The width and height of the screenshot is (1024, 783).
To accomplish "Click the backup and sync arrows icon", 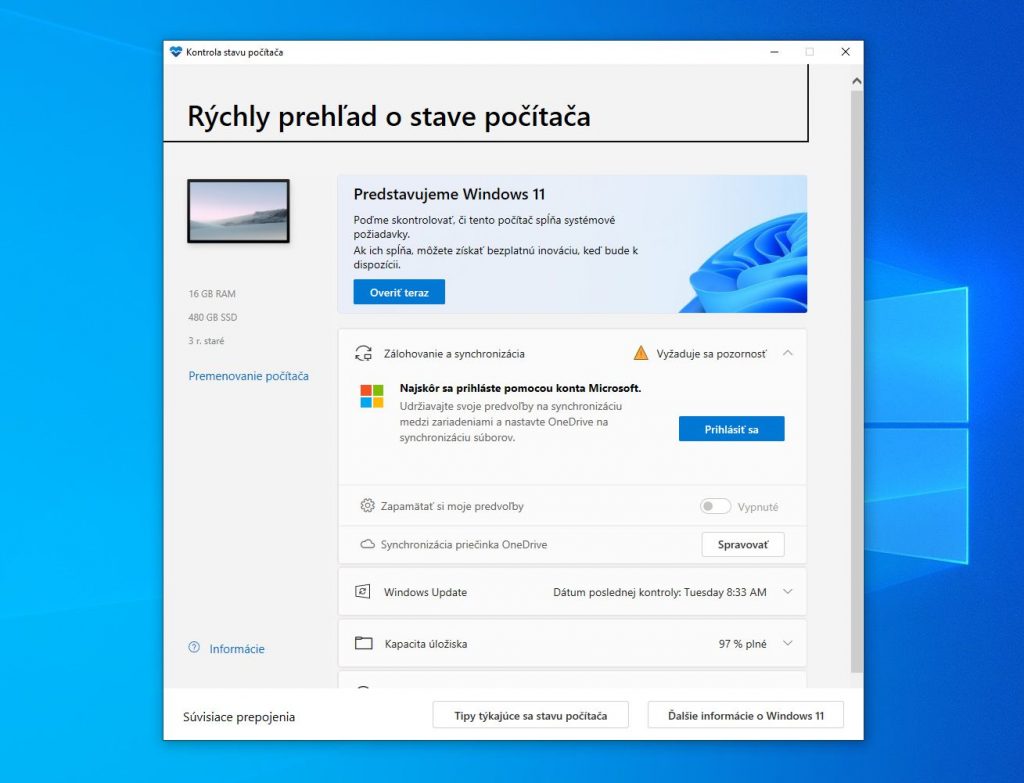I will pyautogui.click(x=363, y=353).
